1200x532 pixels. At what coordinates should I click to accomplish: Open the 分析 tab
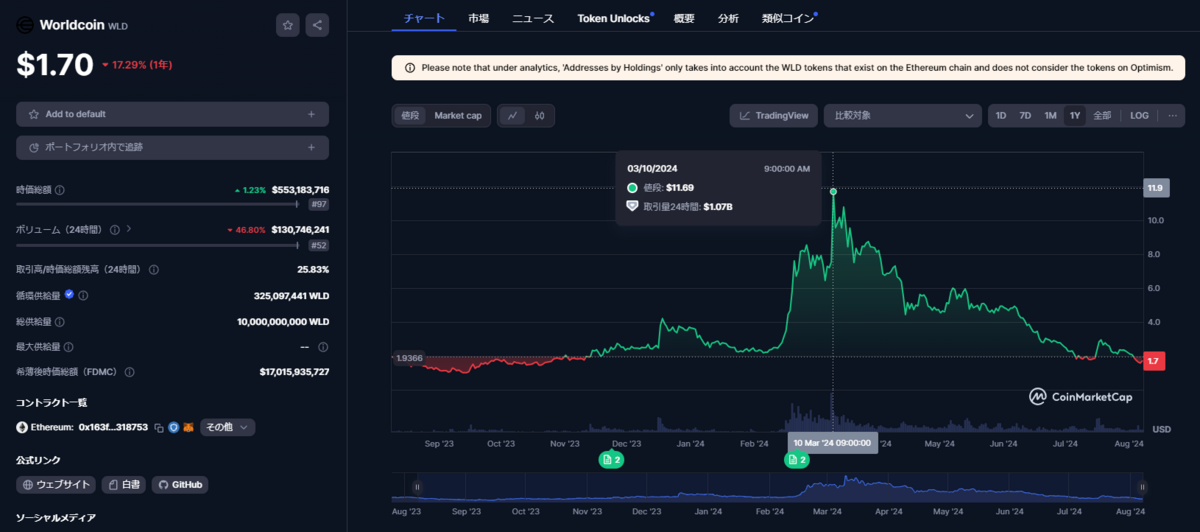[x=728, y=18]
